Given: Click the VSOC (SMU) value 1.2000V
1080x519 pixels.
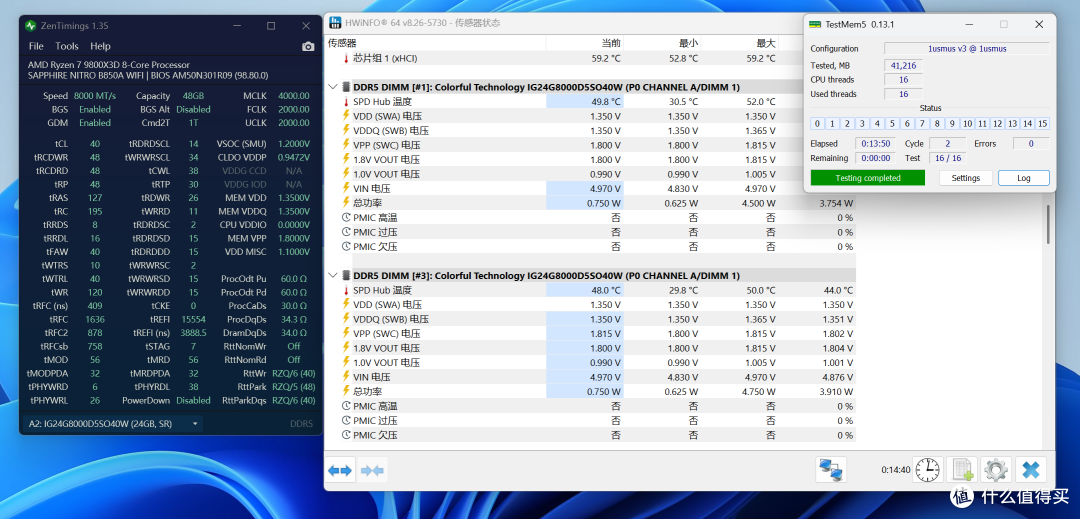Looking at the screenshot, I should (x=293, y=144).
